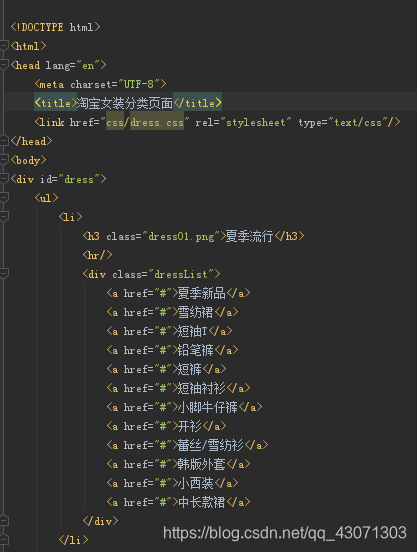Collapse the head lang="en" fold marker
Image resolution: width=417 pixels, height=552 pixels.
tap(4, 65)
